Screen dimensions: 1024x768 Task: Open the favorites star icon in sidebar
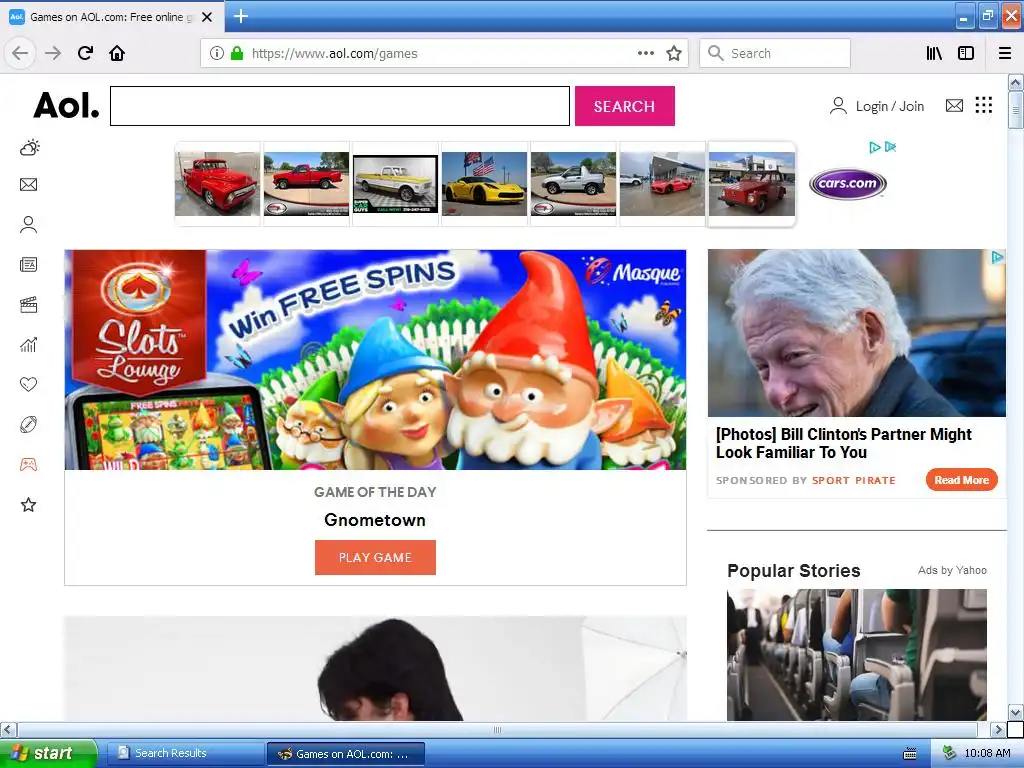point(29,505)
